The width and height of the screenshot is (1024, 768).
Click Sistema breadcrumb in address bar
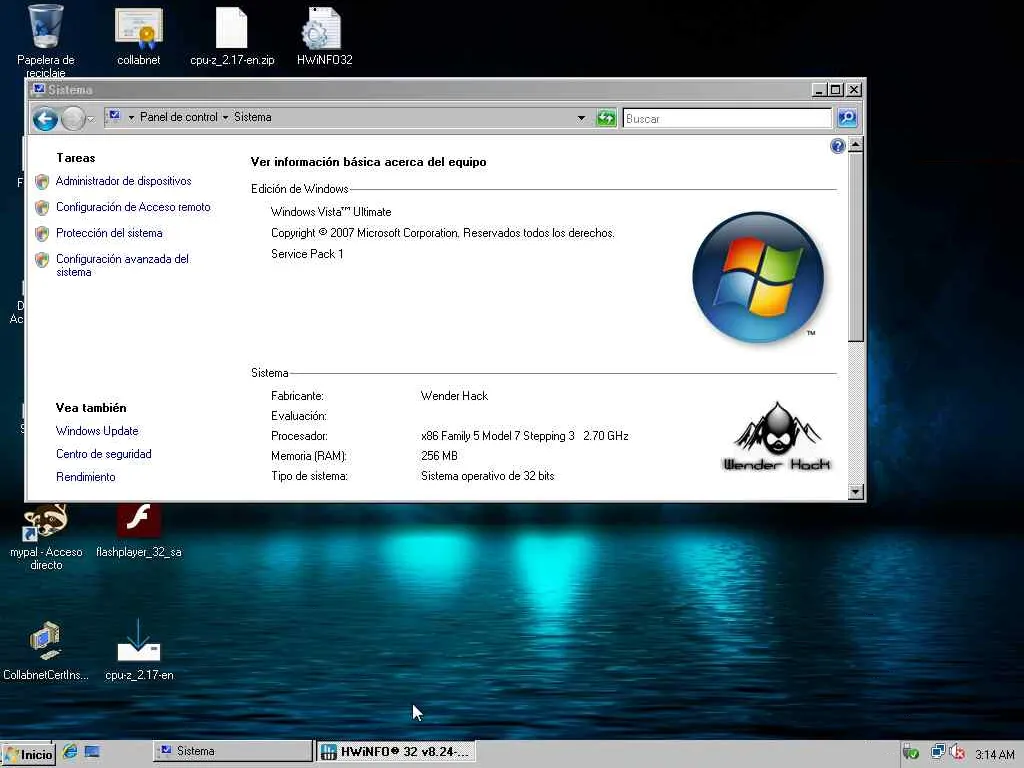coord(253,117)
